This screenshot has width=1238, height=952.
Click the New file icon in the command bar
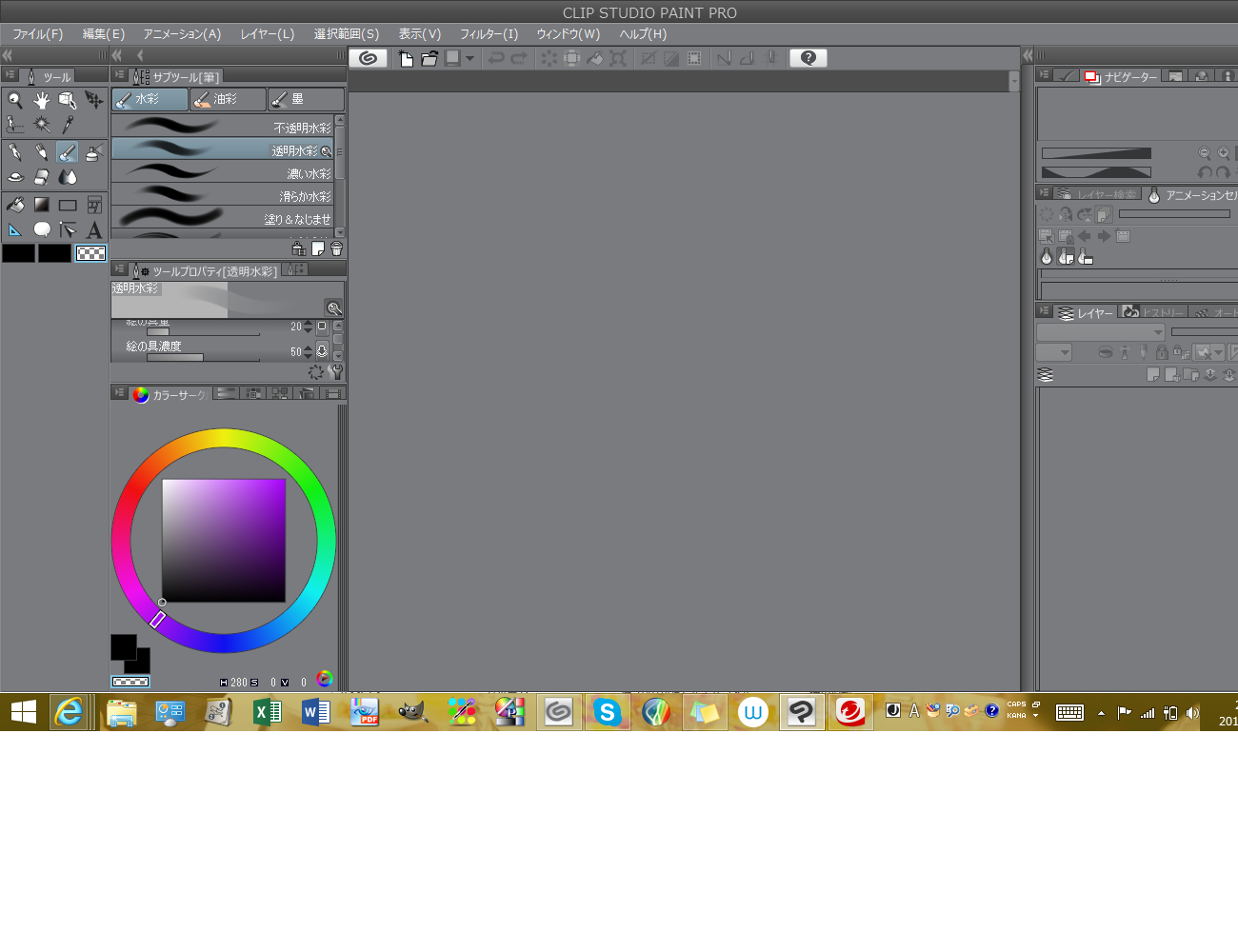pos(406,58)
